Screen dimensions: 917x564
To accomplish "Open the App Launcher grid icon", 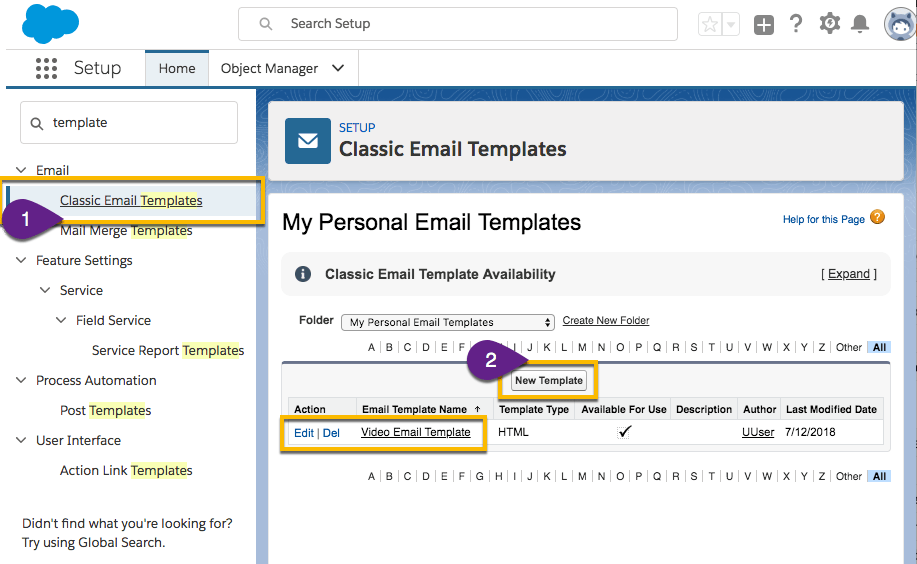I will (46, 68).
